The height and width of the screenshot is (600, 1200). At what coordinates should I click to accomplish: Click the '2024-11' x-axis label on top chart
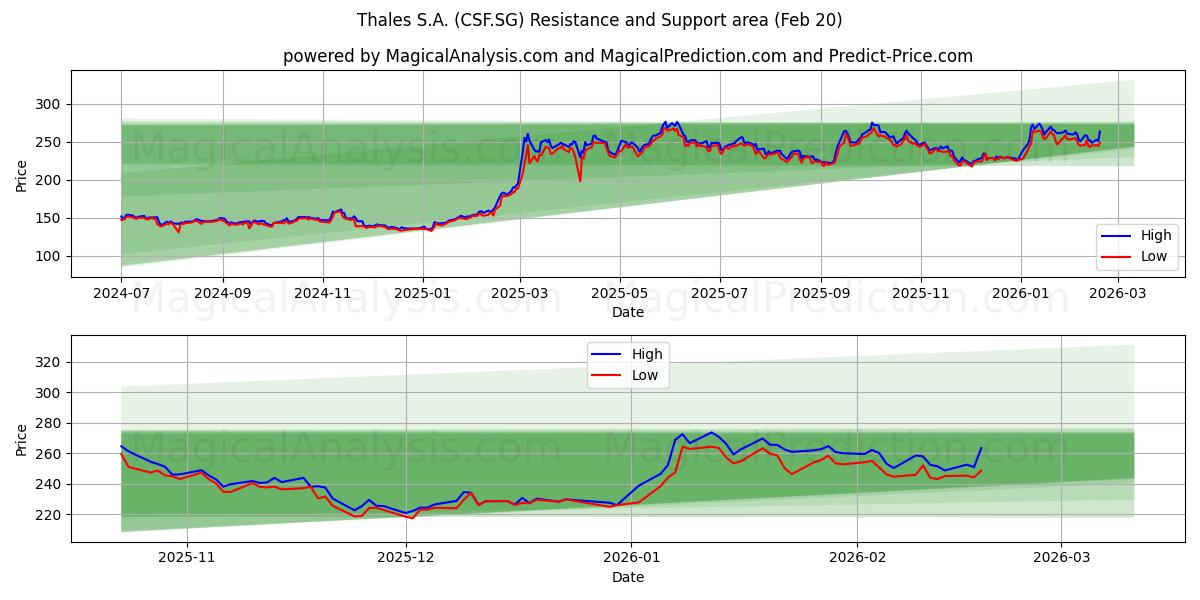(x=322, y=294)
